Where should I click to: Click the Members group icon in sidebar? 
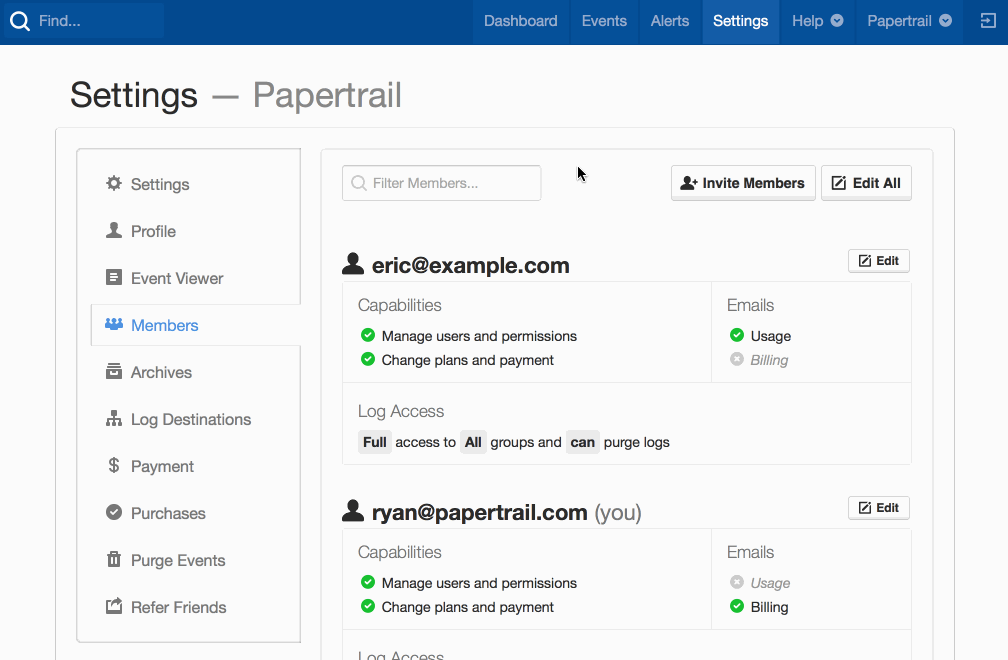click(x=114, y=324)
